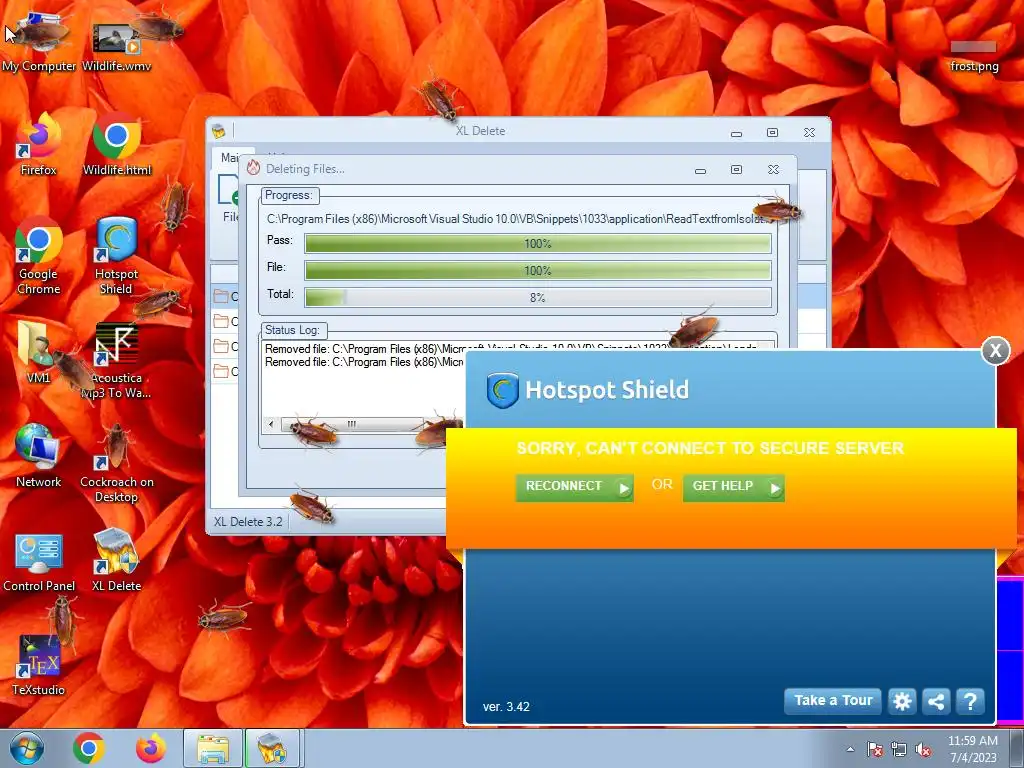This screenshot has height=768, width=1024.
Task: Open the frost.png file on the desktop
Action: click(974, 56)
